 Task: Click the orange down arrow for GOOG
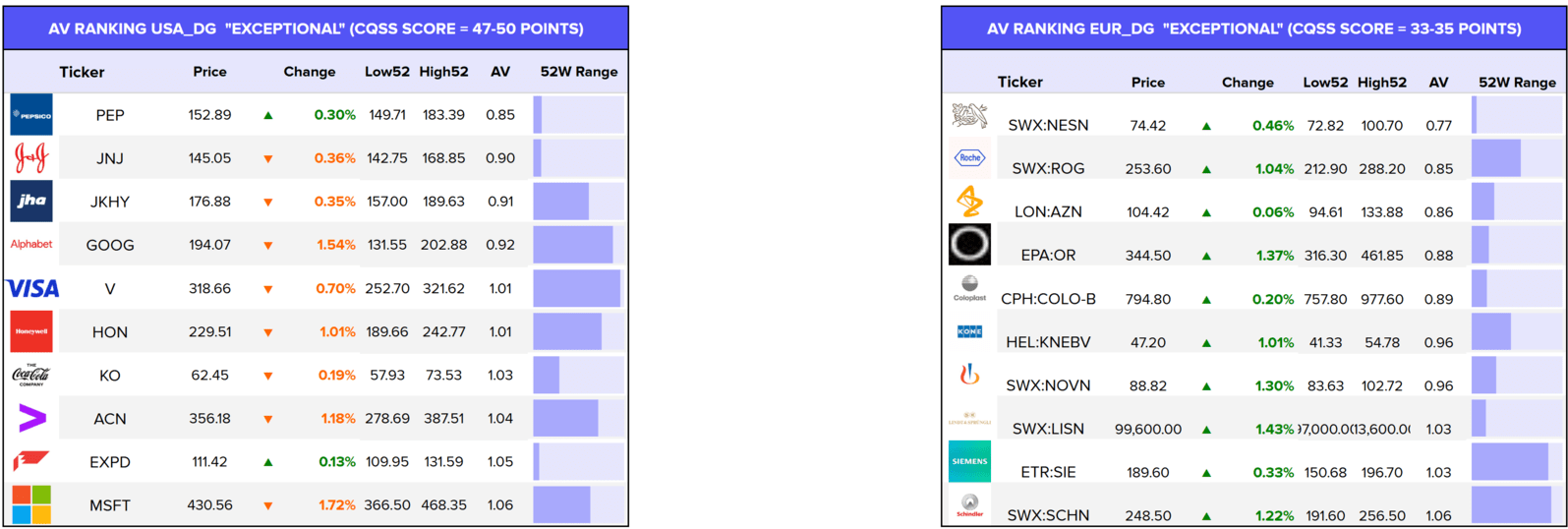[267, 246]
